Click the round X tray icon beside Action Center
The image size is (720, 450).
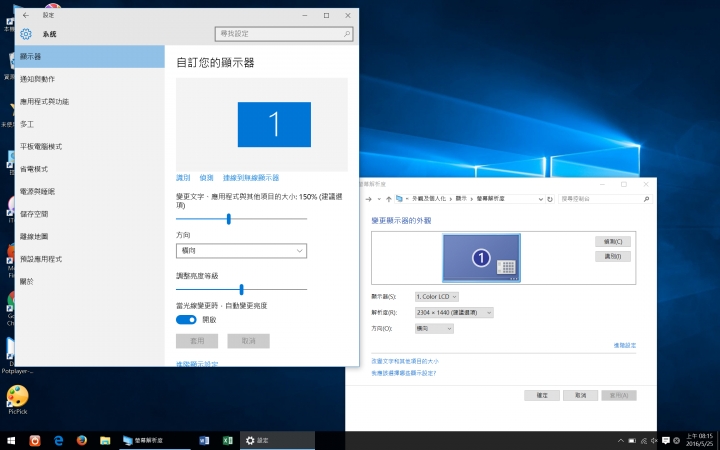coord(676,441)
